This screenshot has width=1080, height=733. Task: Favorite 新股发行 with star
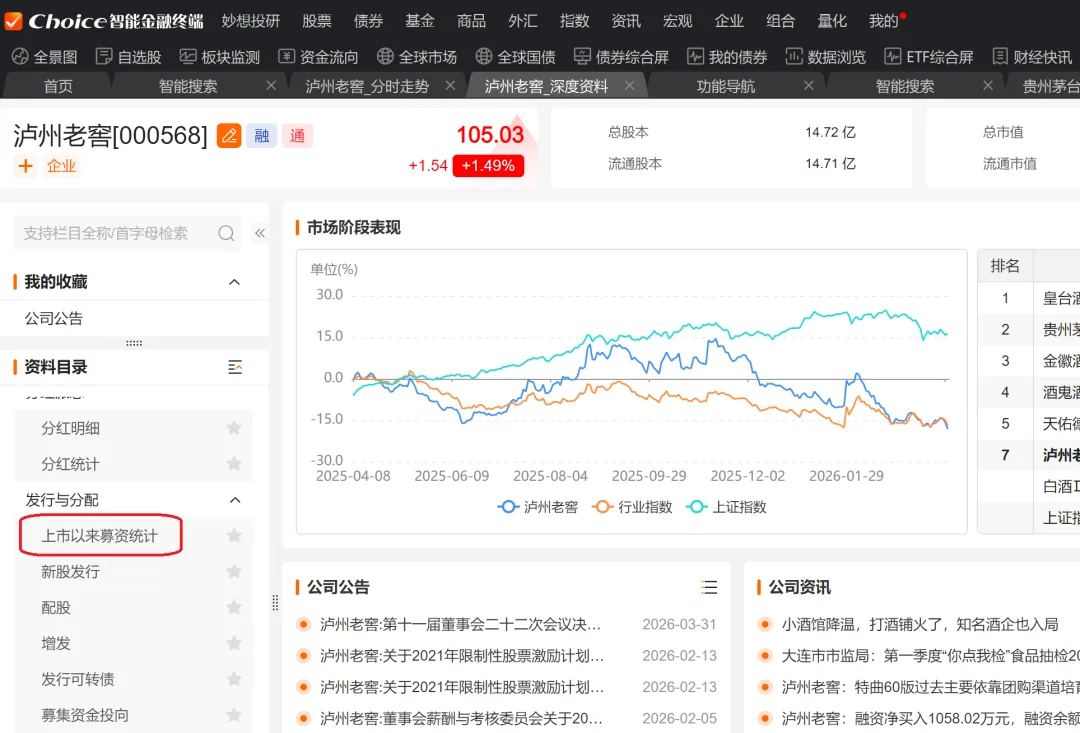234,571
